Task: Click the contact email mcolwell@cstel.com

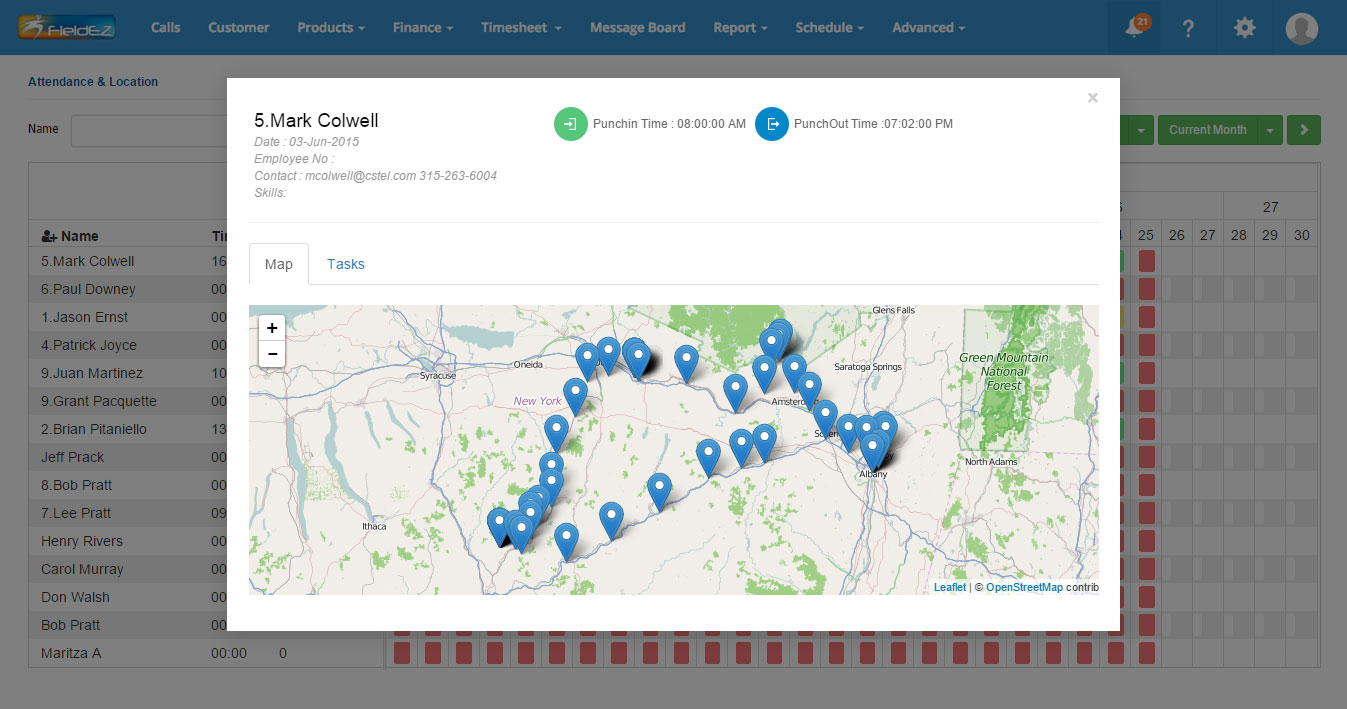Action: (360, 176)
